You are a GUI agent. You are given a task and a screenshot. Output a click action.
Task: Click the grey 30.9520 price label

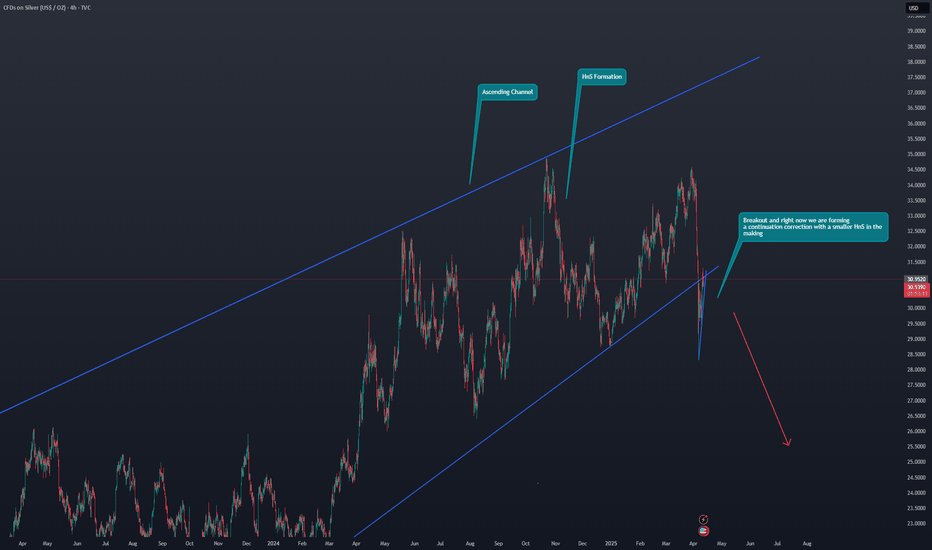pyautogui.click(x=916, y=279)
